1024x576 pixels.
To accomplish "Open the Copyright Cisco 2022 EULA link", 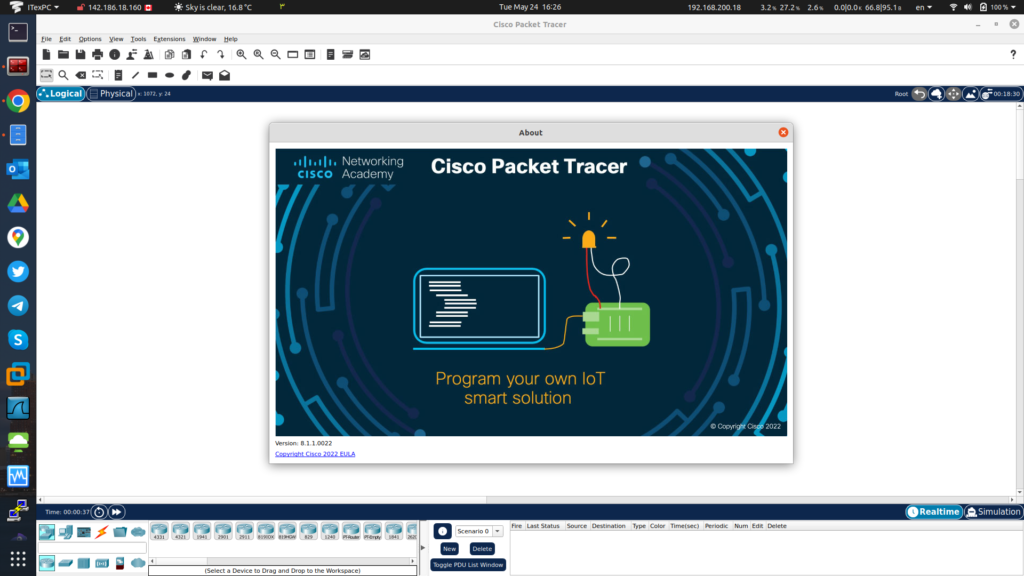I will coord(315,454).
